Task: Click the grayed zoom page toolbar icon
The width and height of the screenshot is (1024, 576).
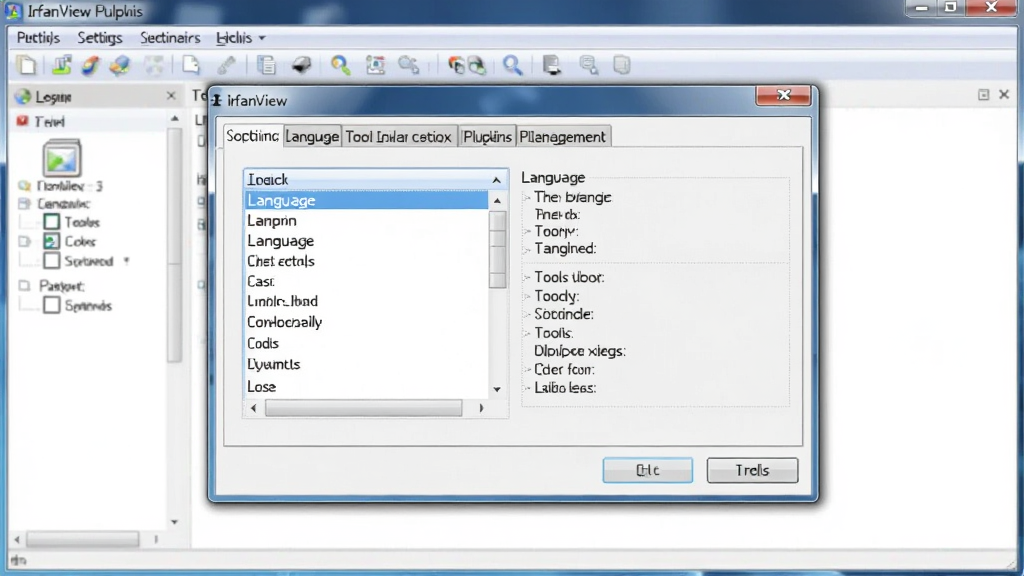Action: pyautogui.click(x=588, y=65)
